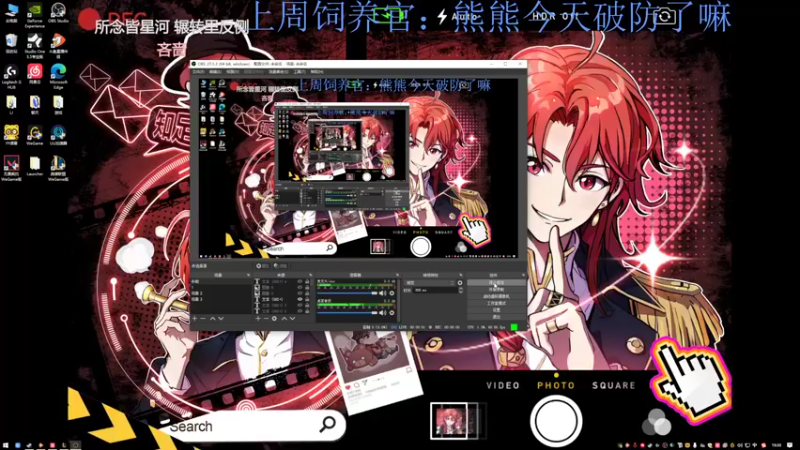Select Studio One desktop shortcut
The image size is (800, 450).
(34, 45)
